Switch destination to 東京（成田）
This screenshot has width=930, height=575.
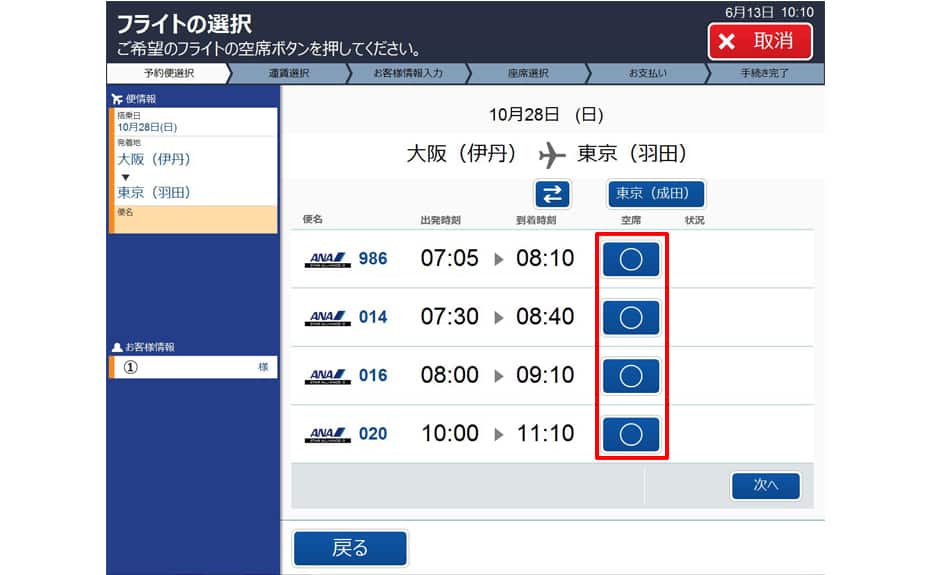656,193
